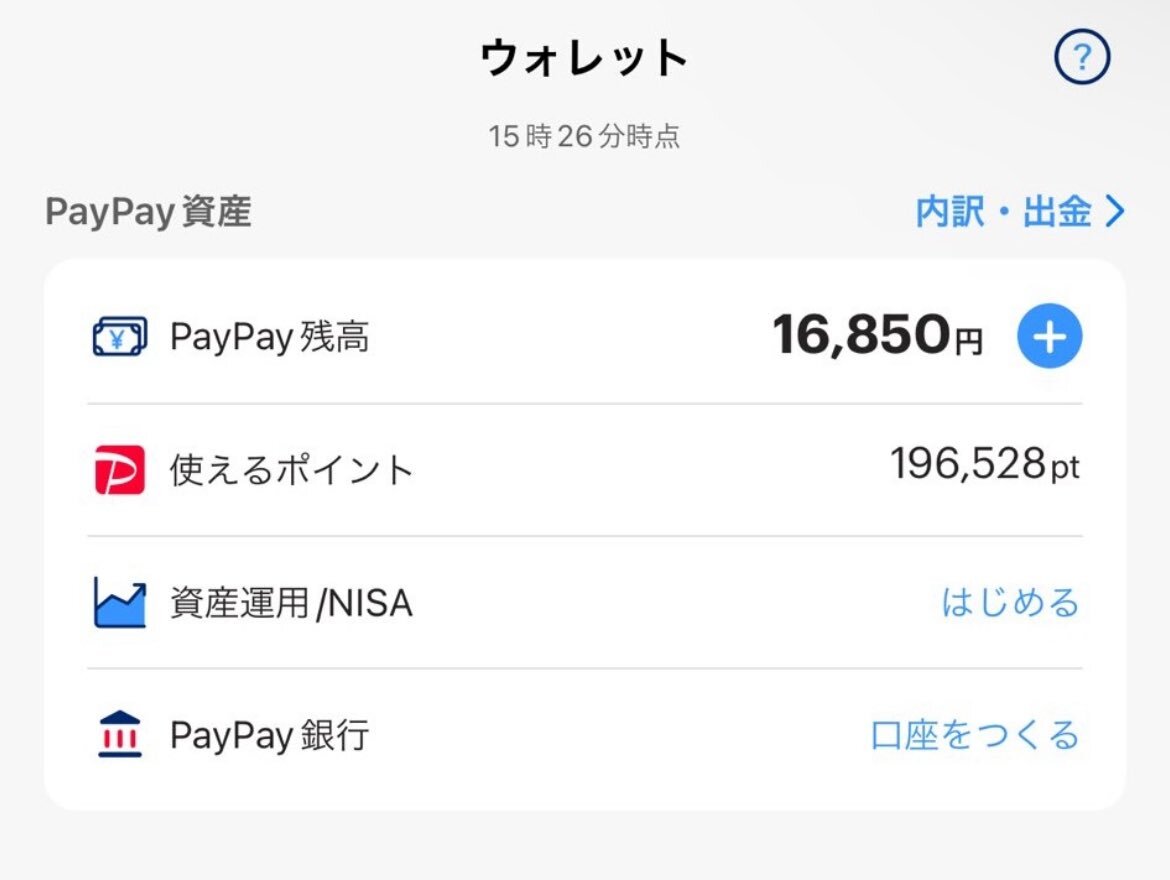1170x880 pixels.
Task: Tap the yen banknote balance icon
Action: point(119,337)
